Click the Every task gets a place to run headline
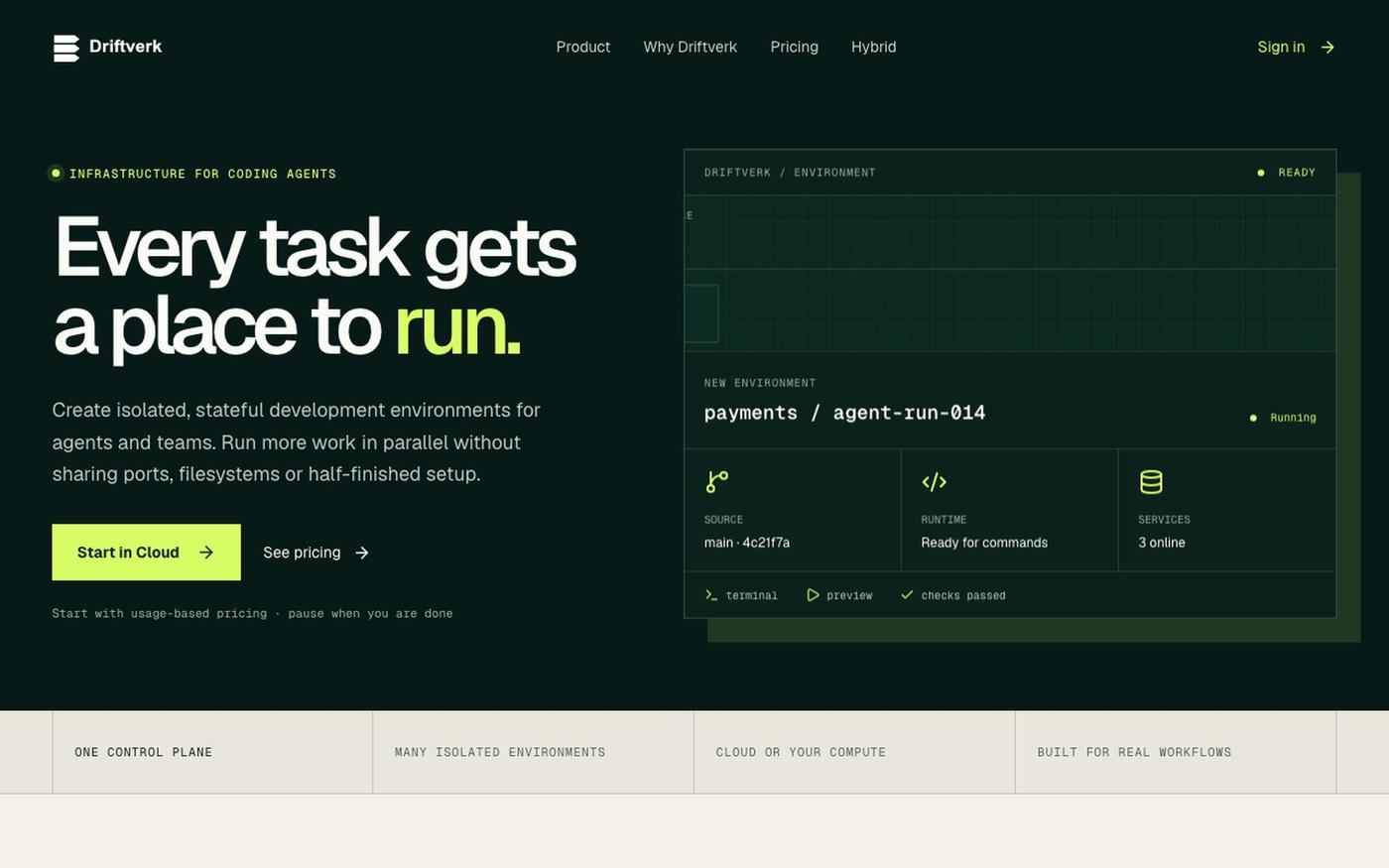Screen dimensions: 1389x868 (315, 286)
